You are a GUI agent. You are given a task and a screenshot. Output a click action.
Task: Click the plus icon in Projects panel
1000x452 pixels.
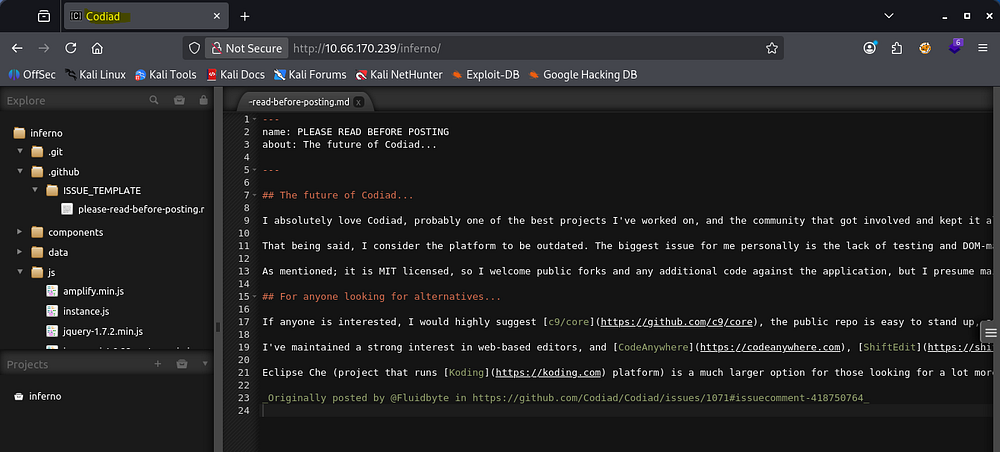pos(157,365)
